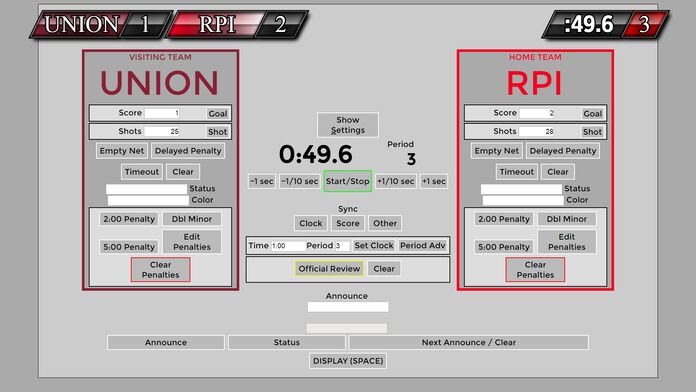Subtract one second with −1 sec
This screenshot has width=696, height=392.
click(x=262, y=182)
